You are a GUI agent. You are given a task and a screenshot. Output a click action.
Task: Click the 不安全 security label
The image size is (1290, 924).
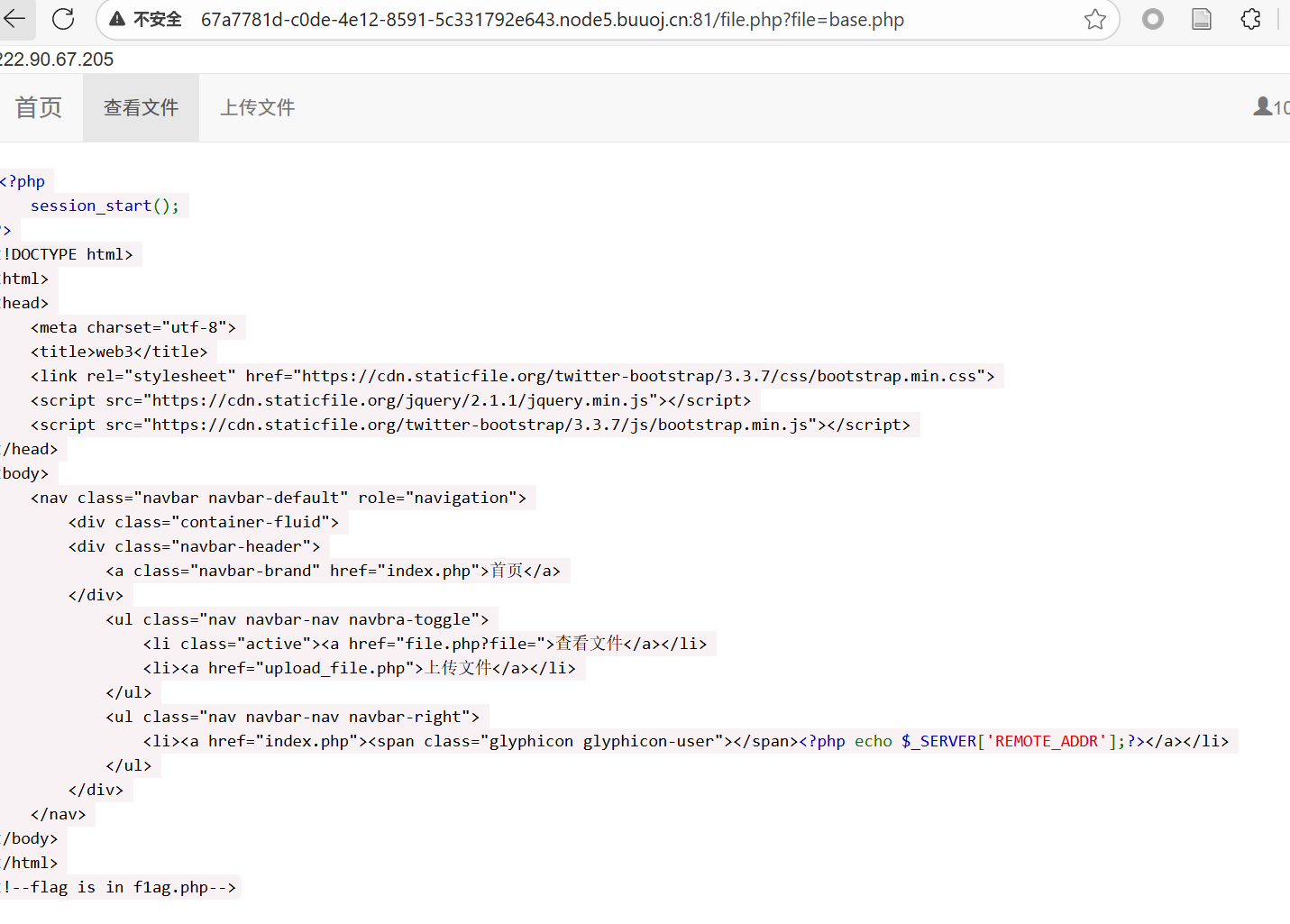(x=158, y=19)
